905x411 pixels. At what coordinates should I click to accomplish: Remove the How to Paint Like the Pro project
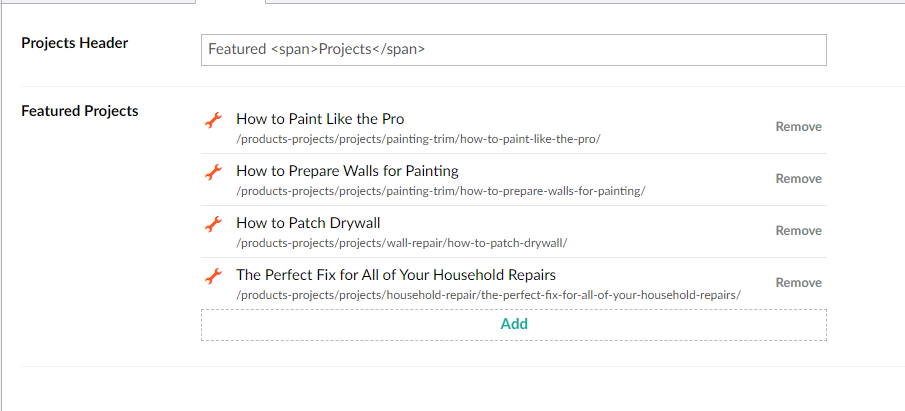[798, 127]
